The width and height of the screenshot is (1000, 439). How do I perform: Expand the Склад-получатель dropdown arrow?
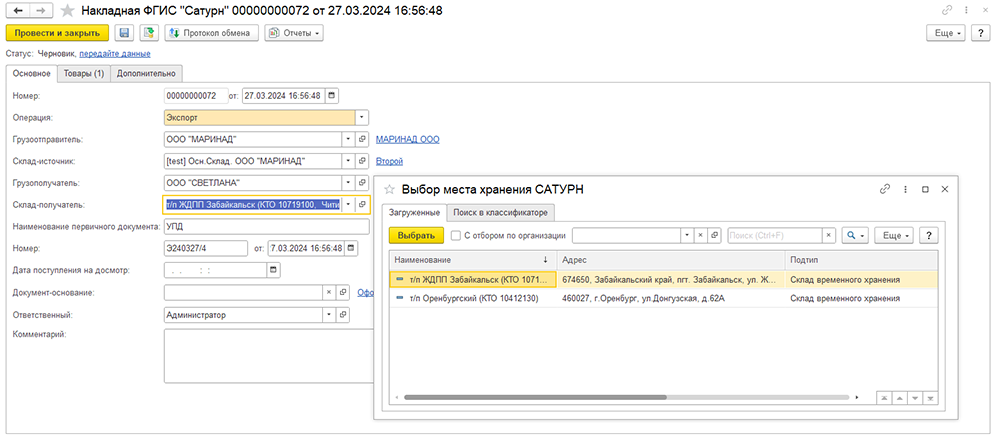coord(348,205)
